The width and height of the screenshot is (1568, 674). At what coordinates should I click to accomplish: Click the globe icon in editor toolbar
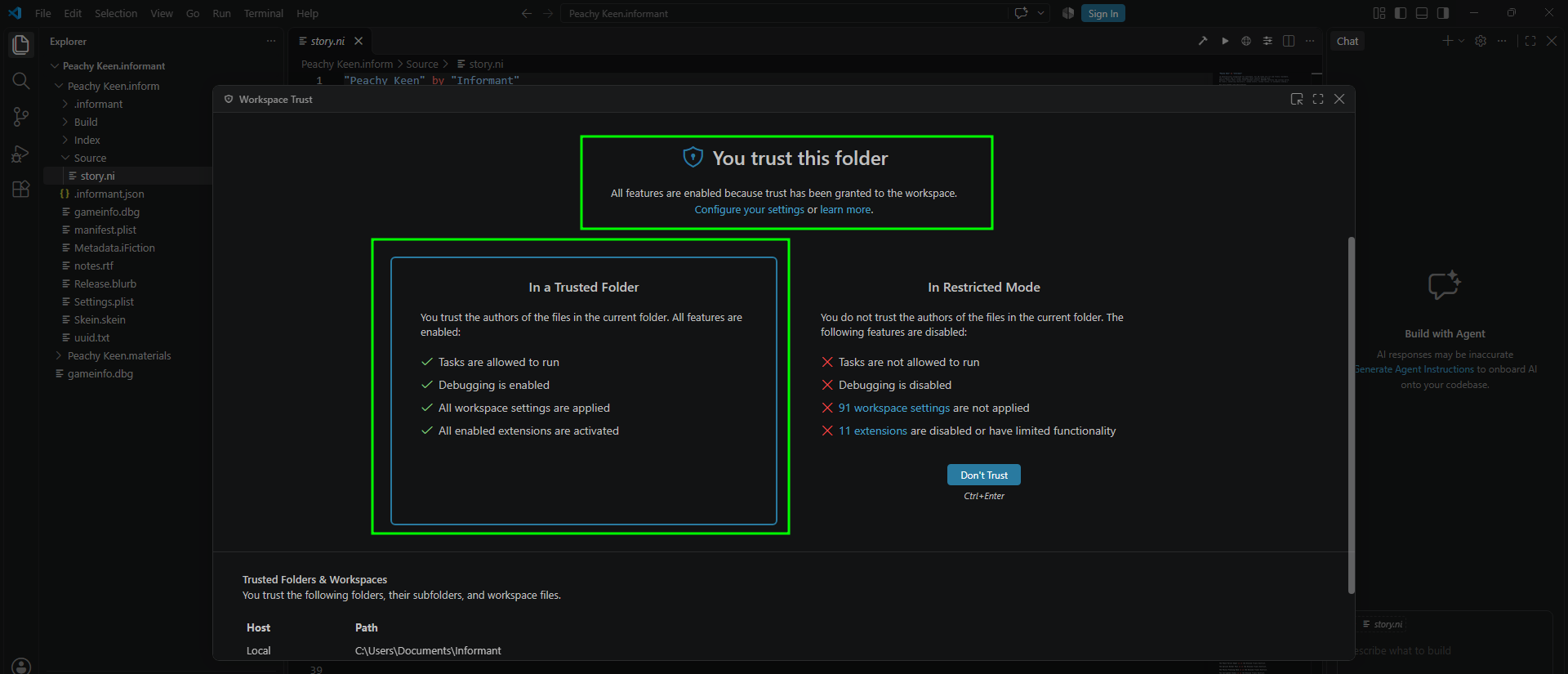[x=1246, y=41]
